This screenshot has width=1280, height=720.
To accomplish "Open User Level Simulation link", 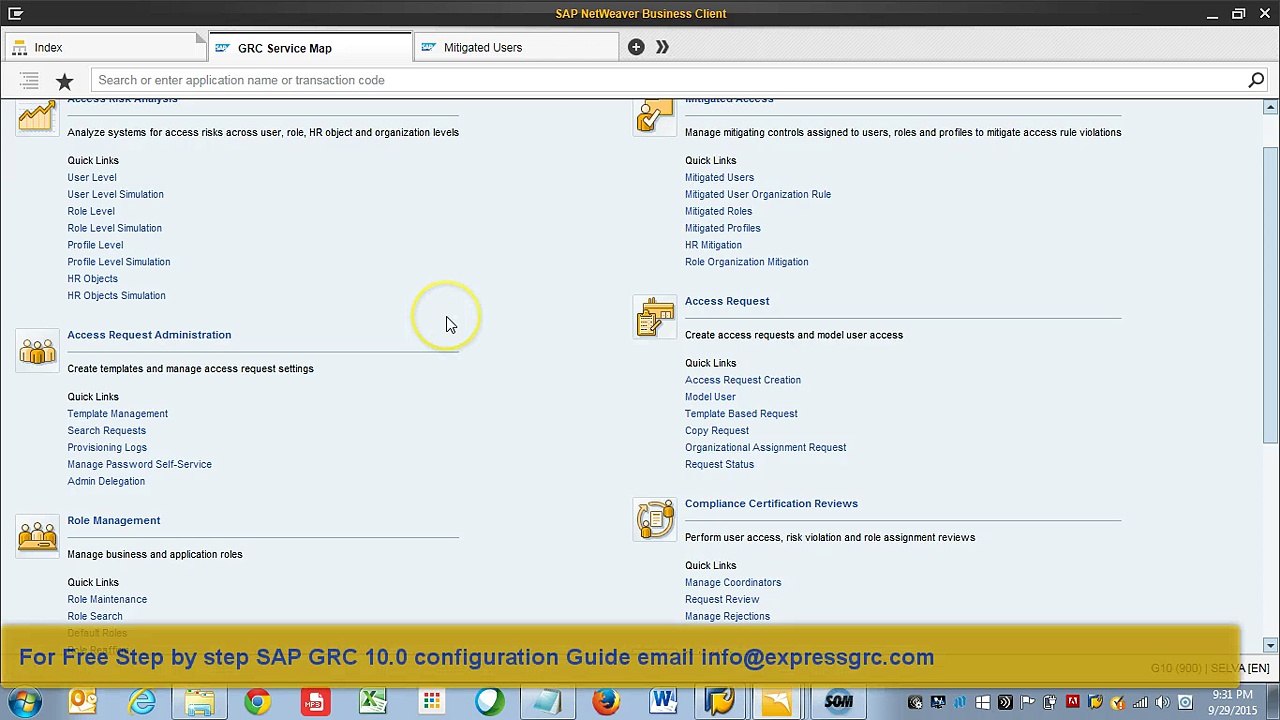I will click(x=115, y=194).
